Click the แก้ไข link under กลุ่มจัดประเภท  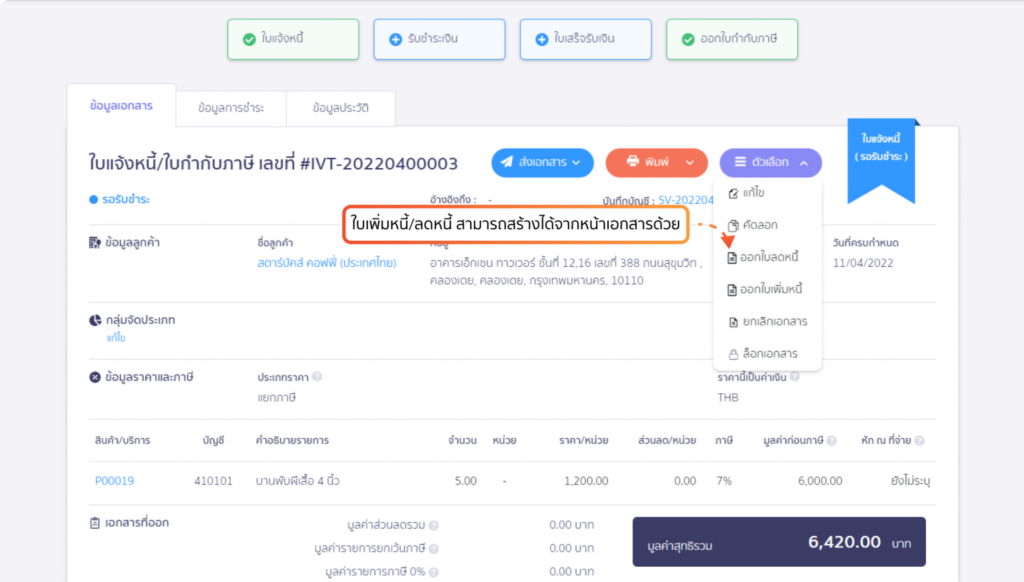coord(116,338)
